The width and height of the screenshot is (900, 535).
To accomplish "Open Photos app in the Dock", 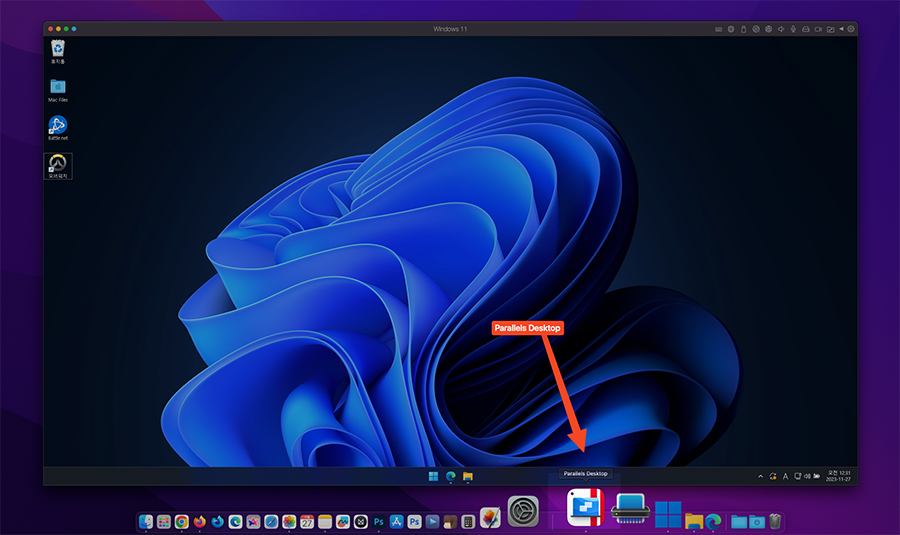I will click(x=289, y=521).
